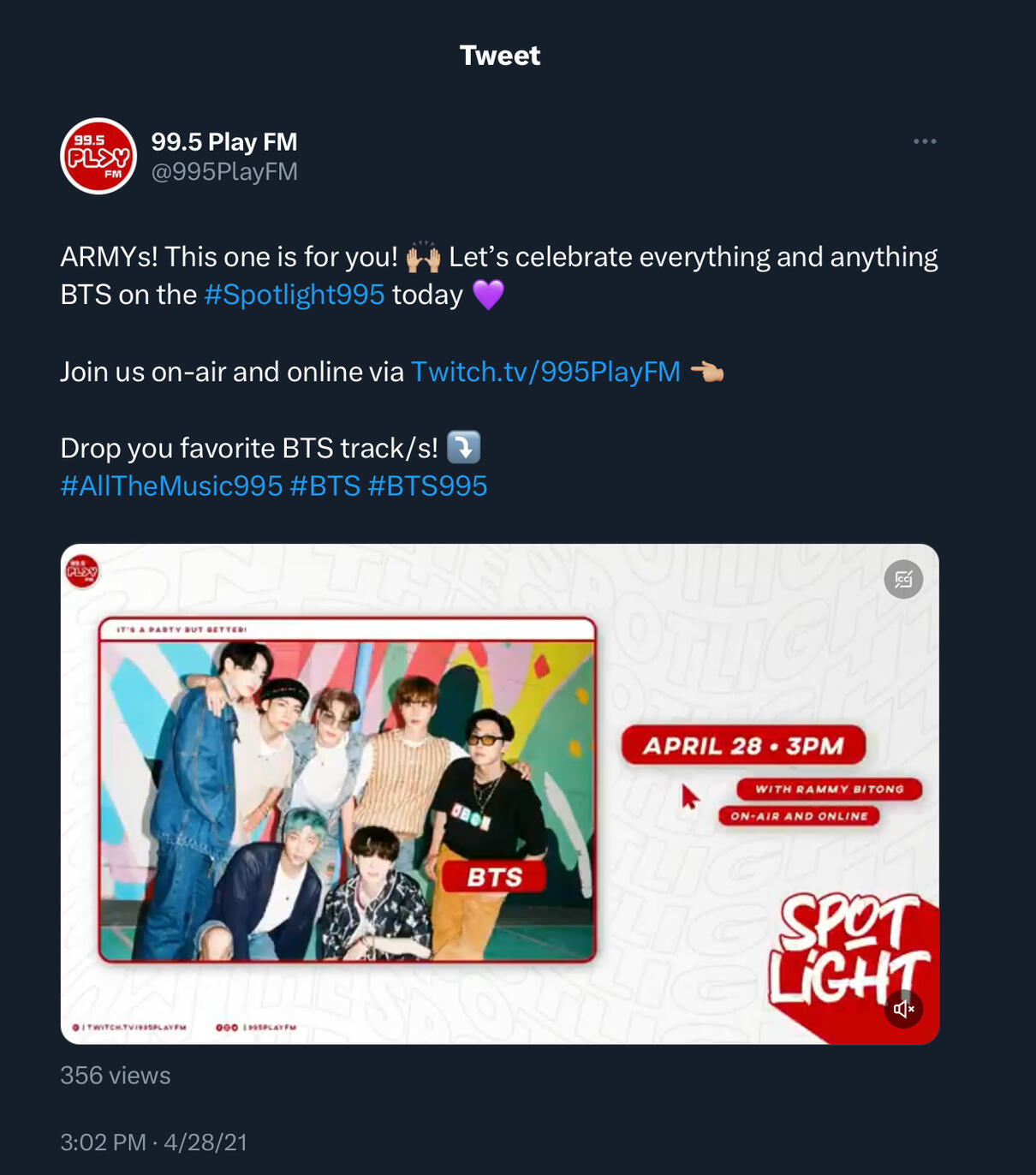Click the 356 views count
Viewport: 1036px width, 1175px height.
click(116, 1076)
